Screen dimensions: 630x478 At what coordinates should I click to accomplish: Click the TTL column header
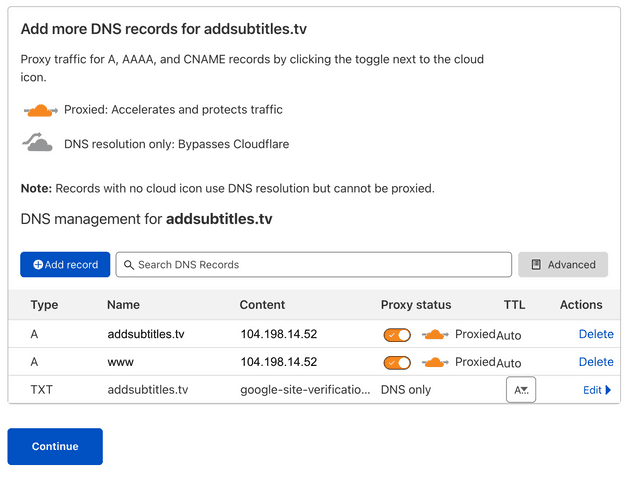pyautogui.click(x=514, y=305)
